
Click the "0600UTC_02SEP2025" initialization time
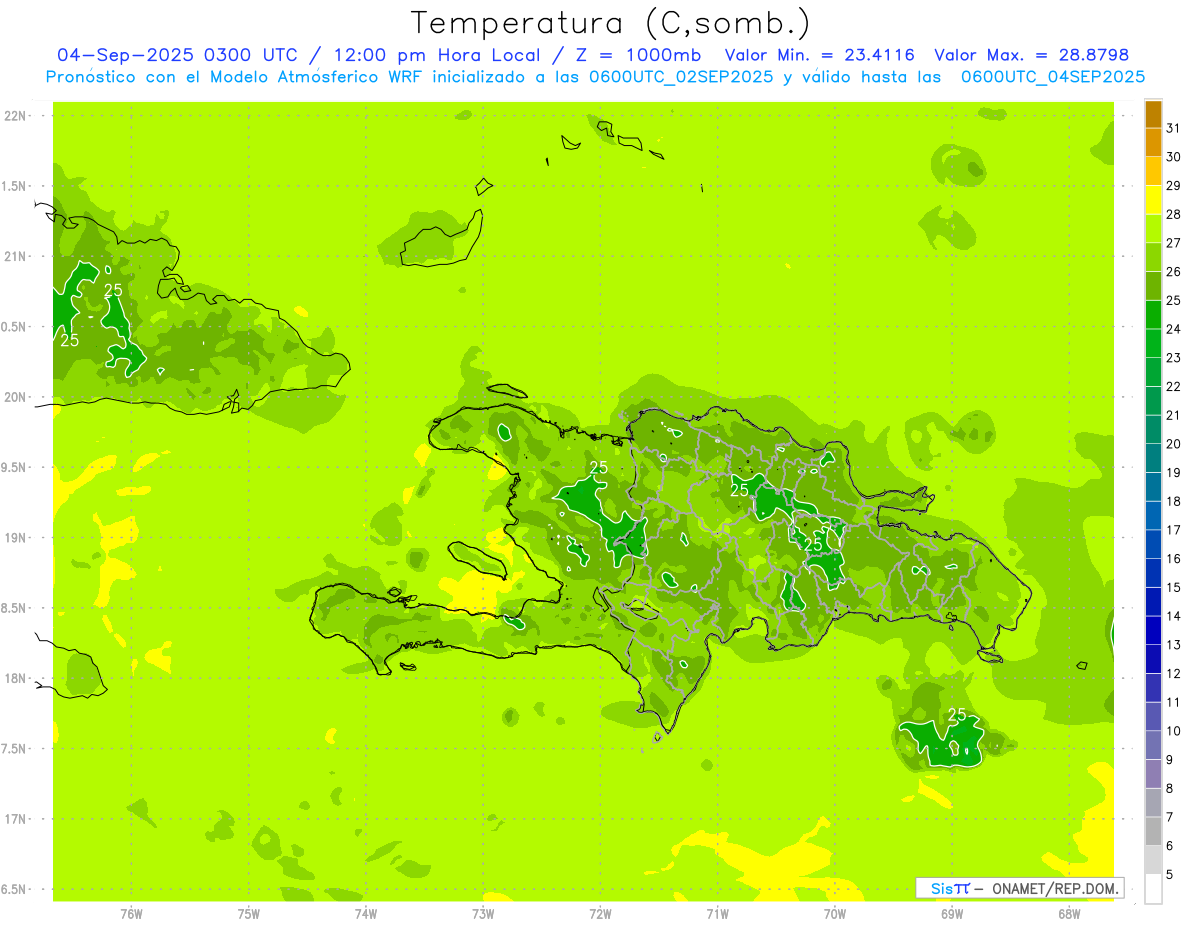pyautogui.click(x=678, y=76)
